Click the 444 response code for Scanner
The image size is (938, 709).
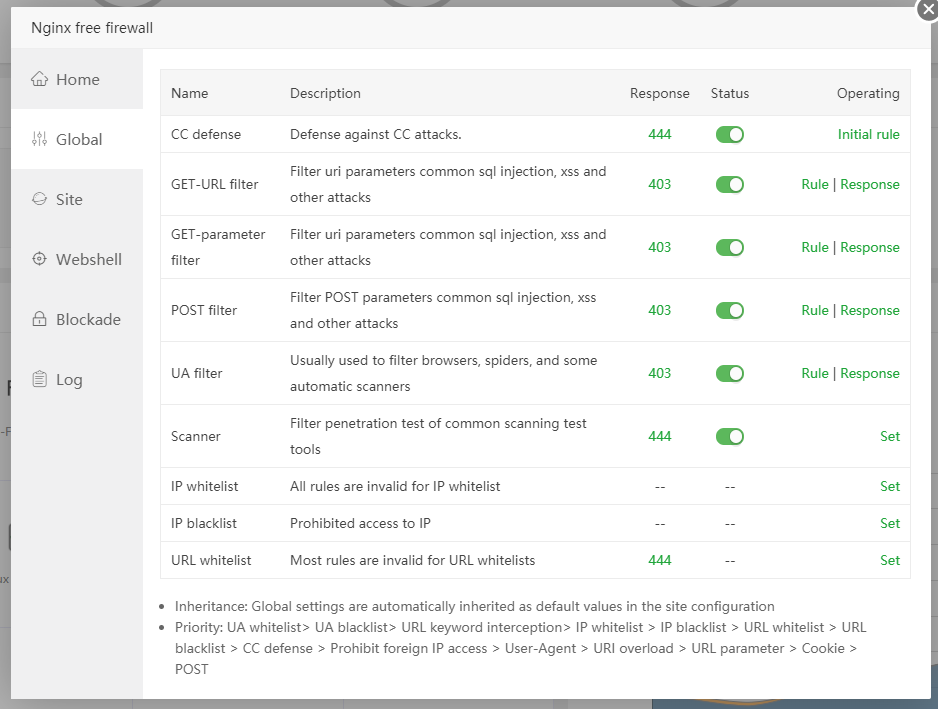(659, 436)
